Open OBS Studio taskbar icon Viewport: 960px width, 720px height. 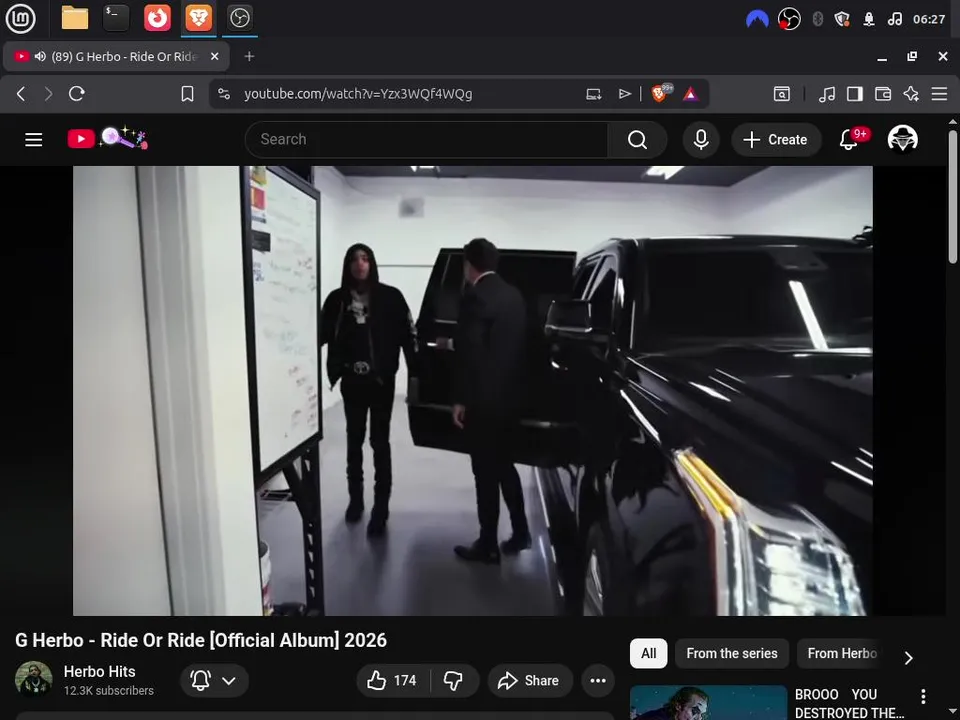pyautogui.click(x=239, y=18)
